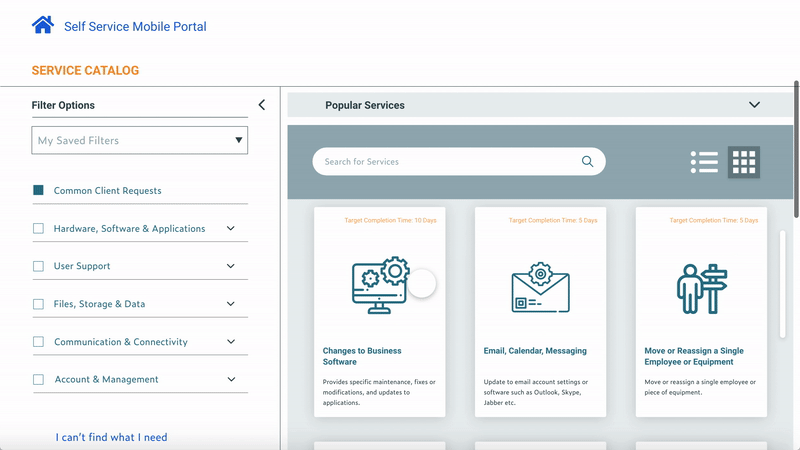
Task: Click the Search for Services field
Action: pyautogui.click(x=459, y=162)
